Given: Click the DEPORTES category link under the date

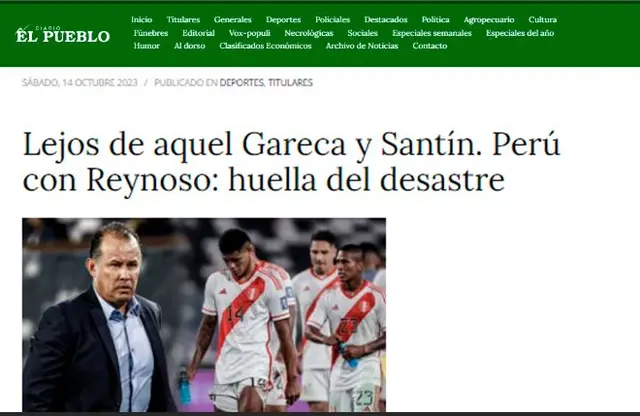Looking at the screenshot, I should (x=242, y=82).
